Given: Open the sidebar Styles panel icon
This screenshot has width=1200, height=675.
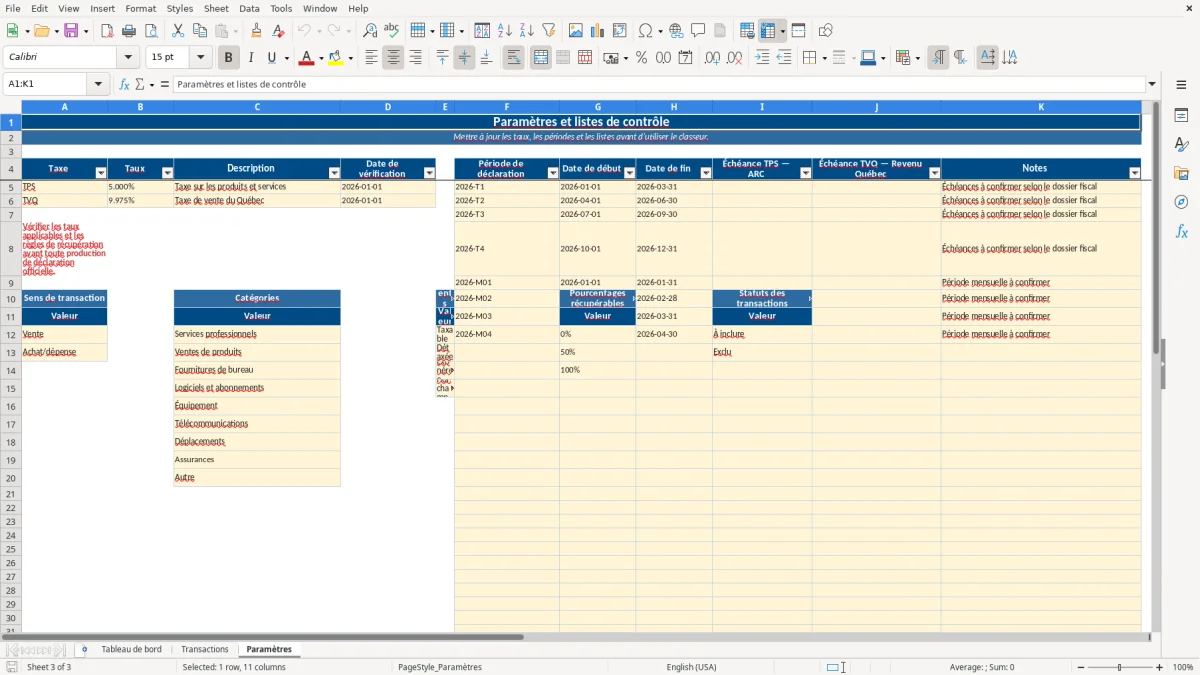Looking at the screenshot, I should [x=1181, y=144].
